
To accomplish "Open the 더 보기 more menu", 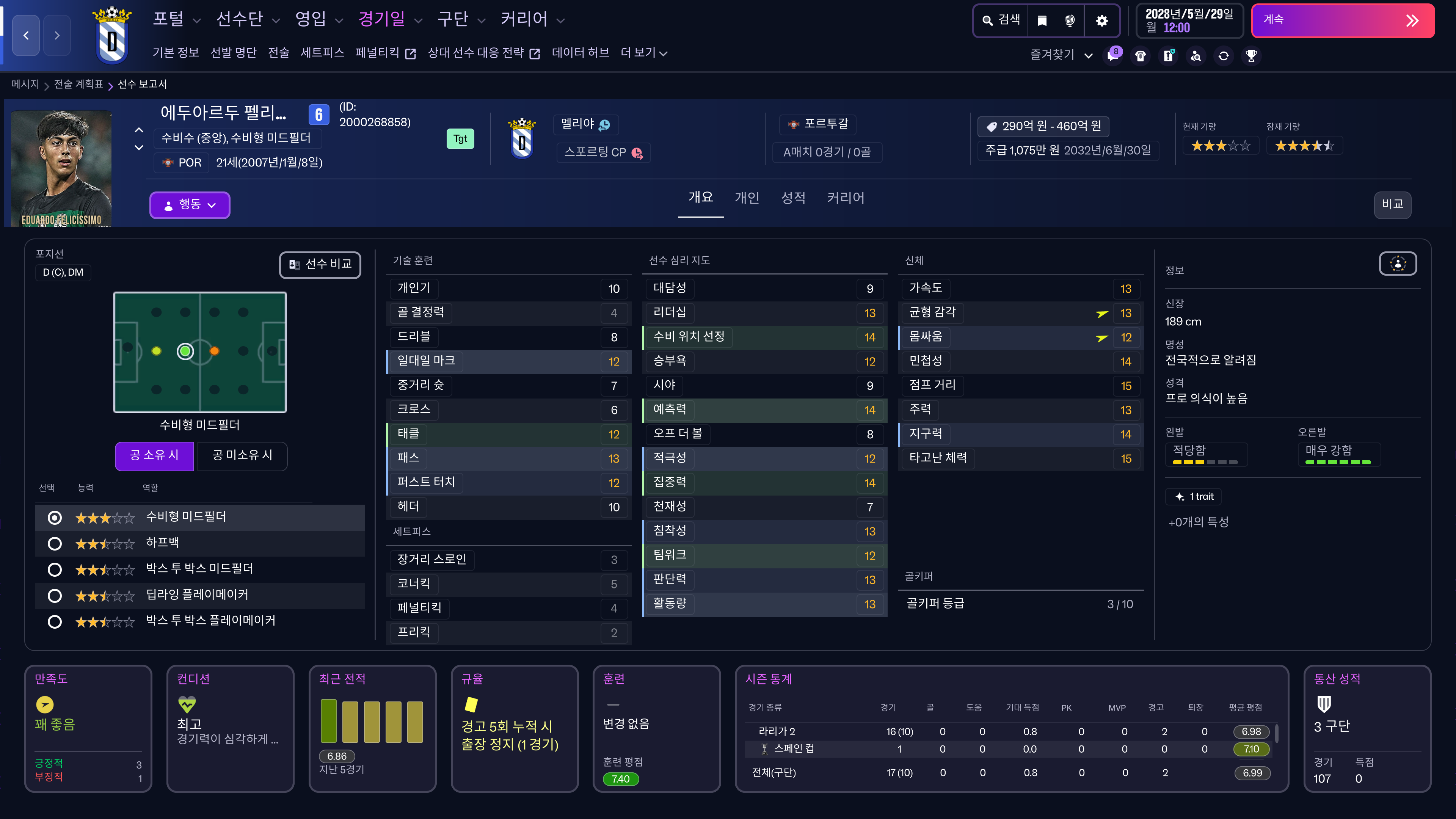I will [x=643, y=53].
